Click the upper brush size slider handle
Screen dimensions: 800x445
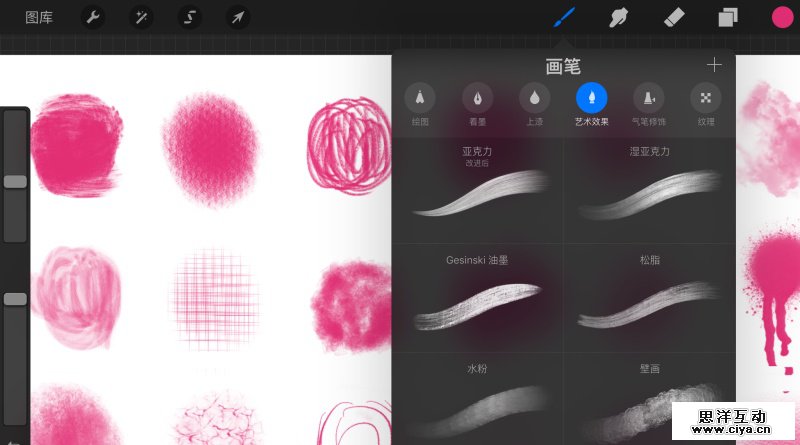[15, 181]
